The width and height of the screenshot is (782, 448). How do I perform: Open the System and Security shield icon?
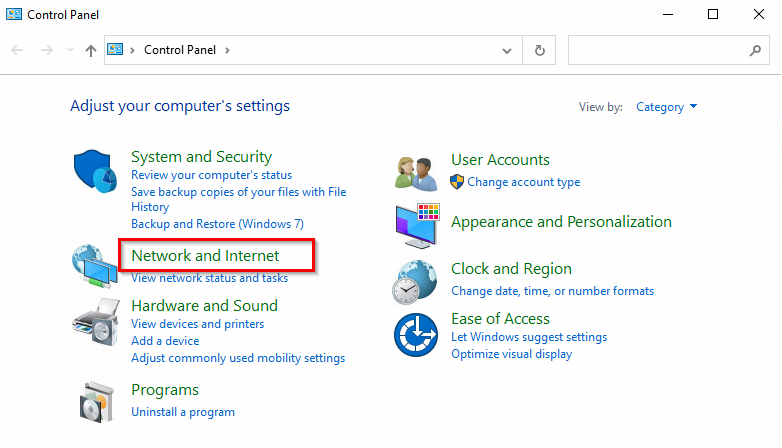click(x=95, y=171)
